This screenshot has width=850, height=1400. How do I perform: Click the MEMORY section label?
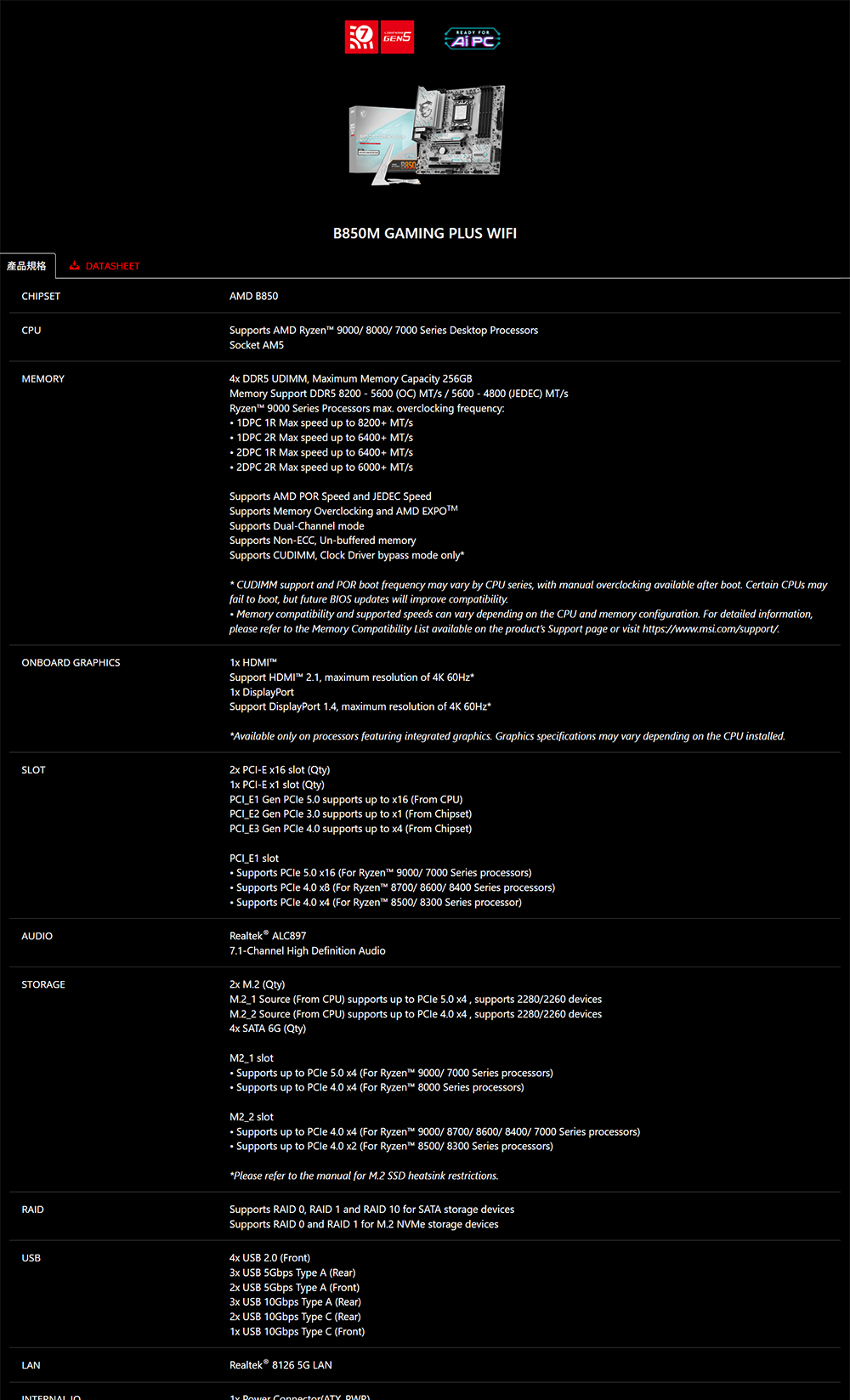coord(43,379)
